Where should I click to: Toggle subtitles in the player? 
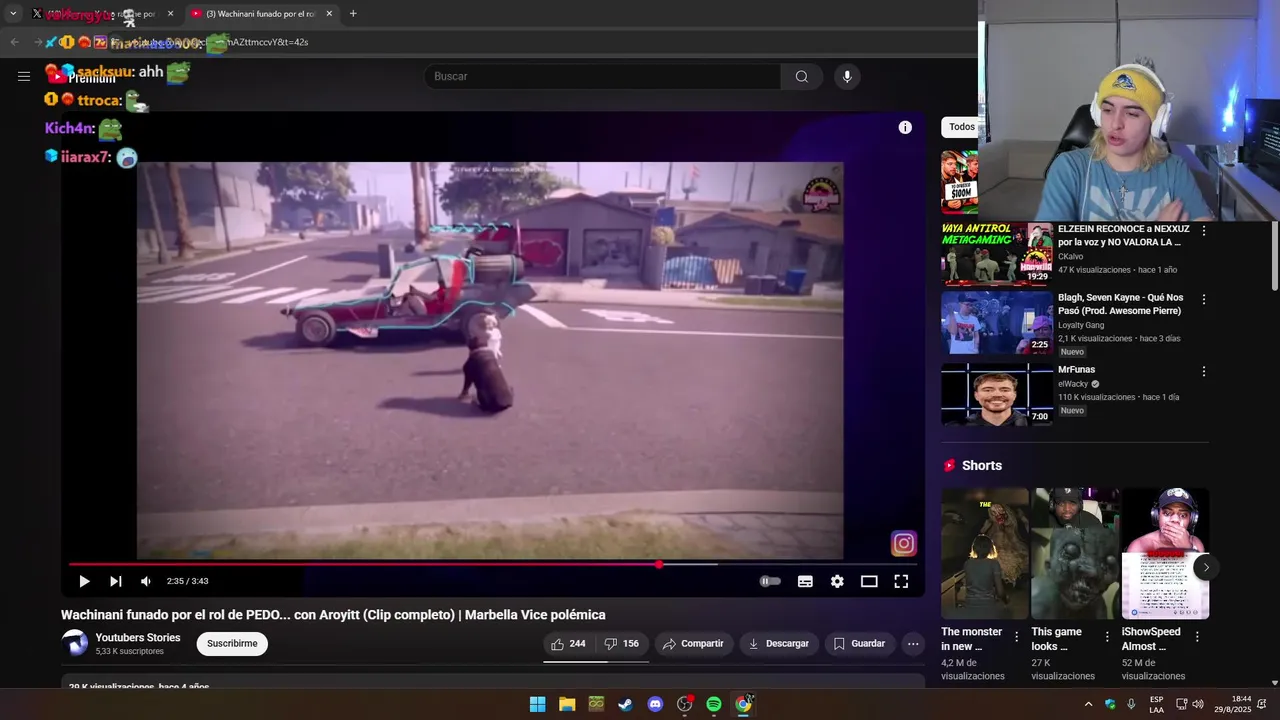pos(805,581)
